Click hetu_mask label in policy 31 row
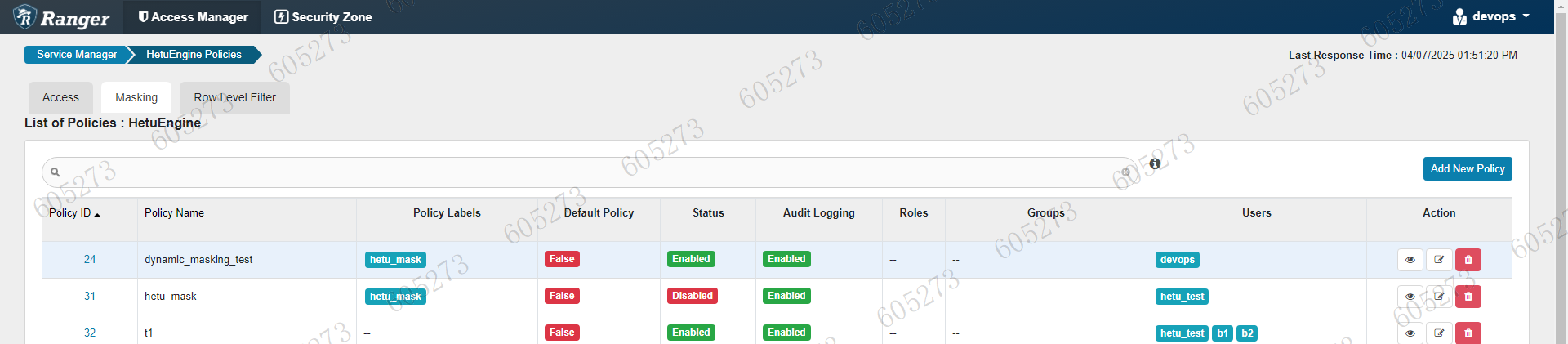The image size is (1568, 344). pyautogui.click(x=395, y=297)
